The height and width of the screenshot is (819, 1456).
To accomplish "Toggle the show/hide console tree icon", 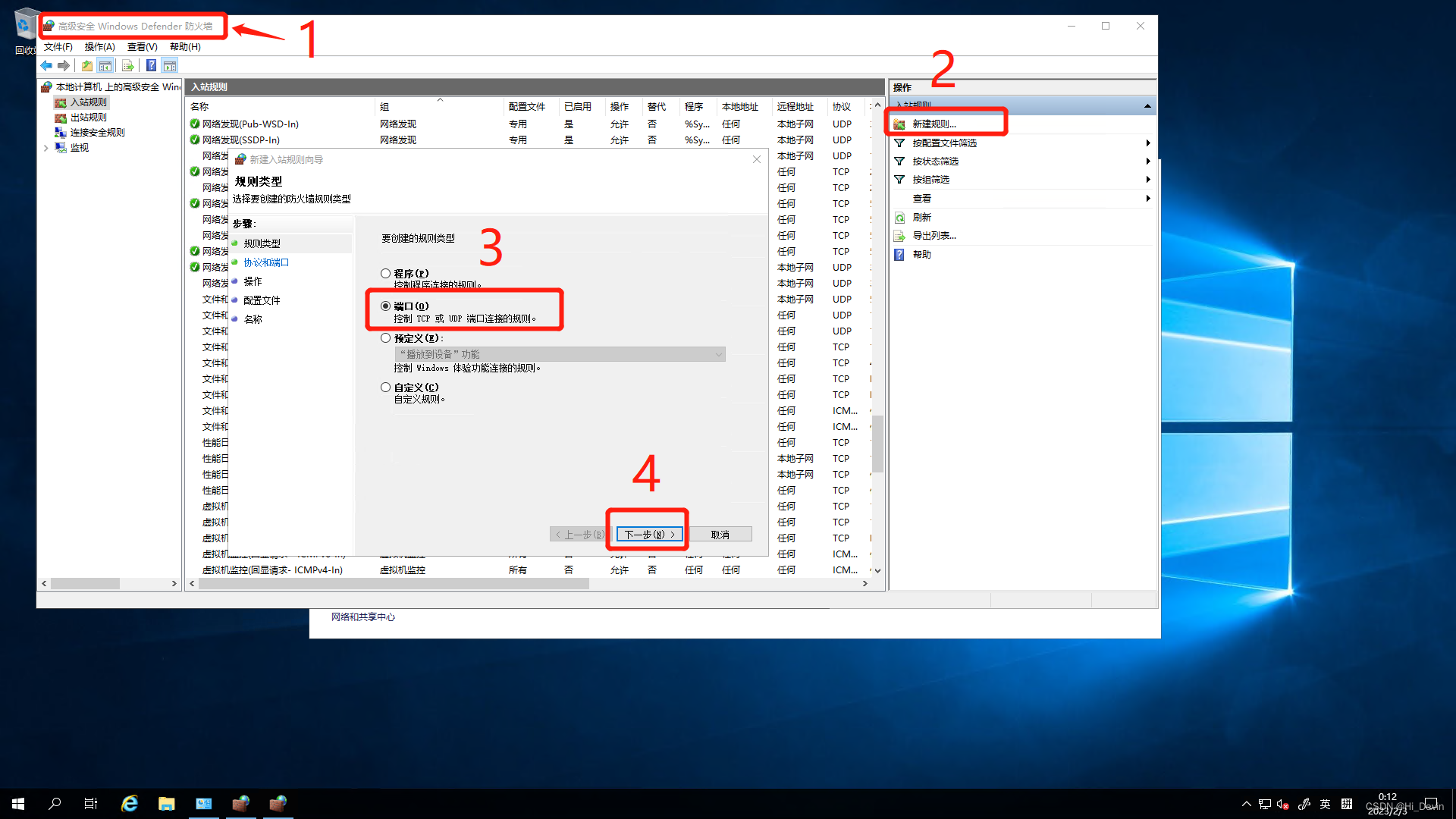I will coord(105,66).
